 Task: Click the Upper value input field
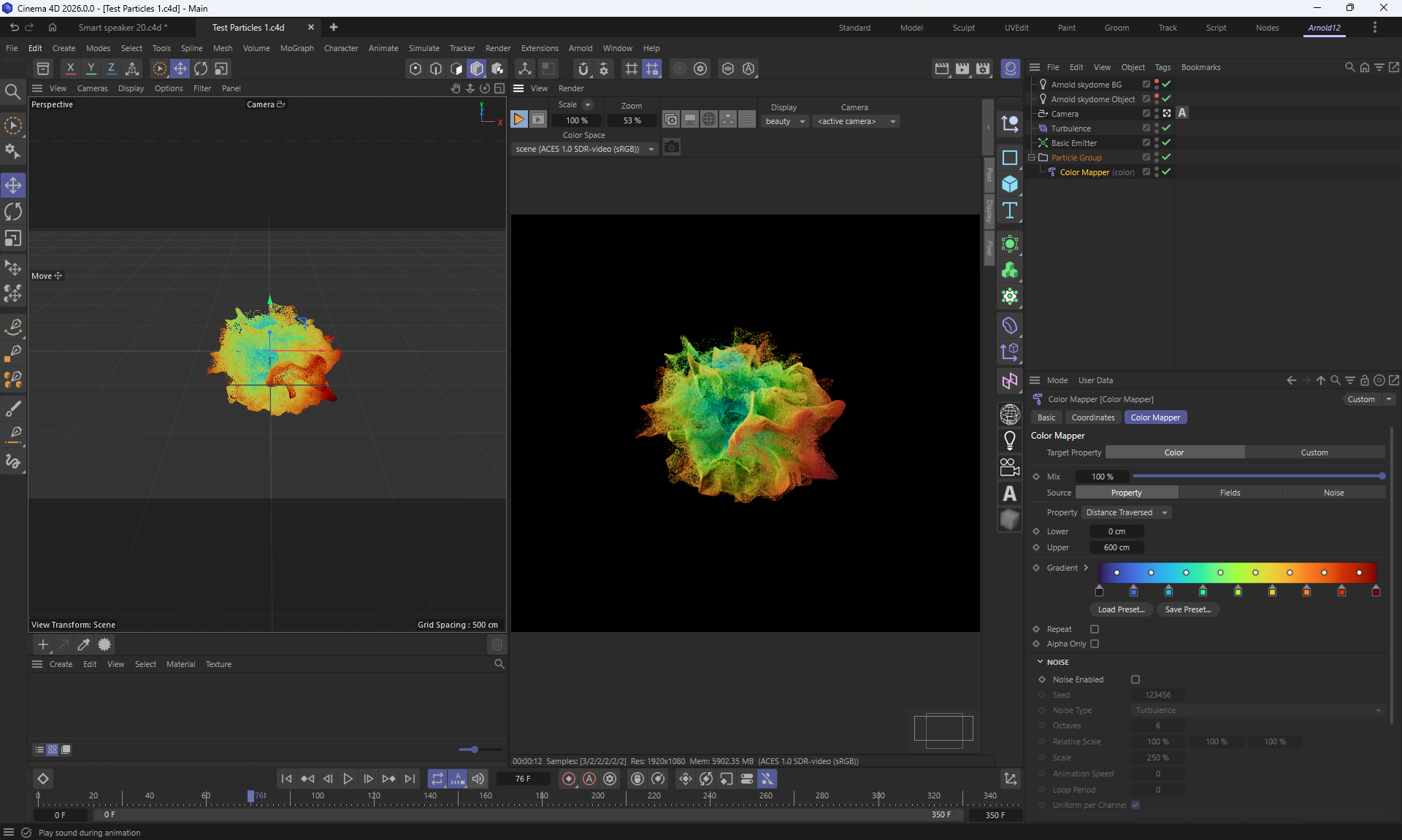(x=1116, y=547)
